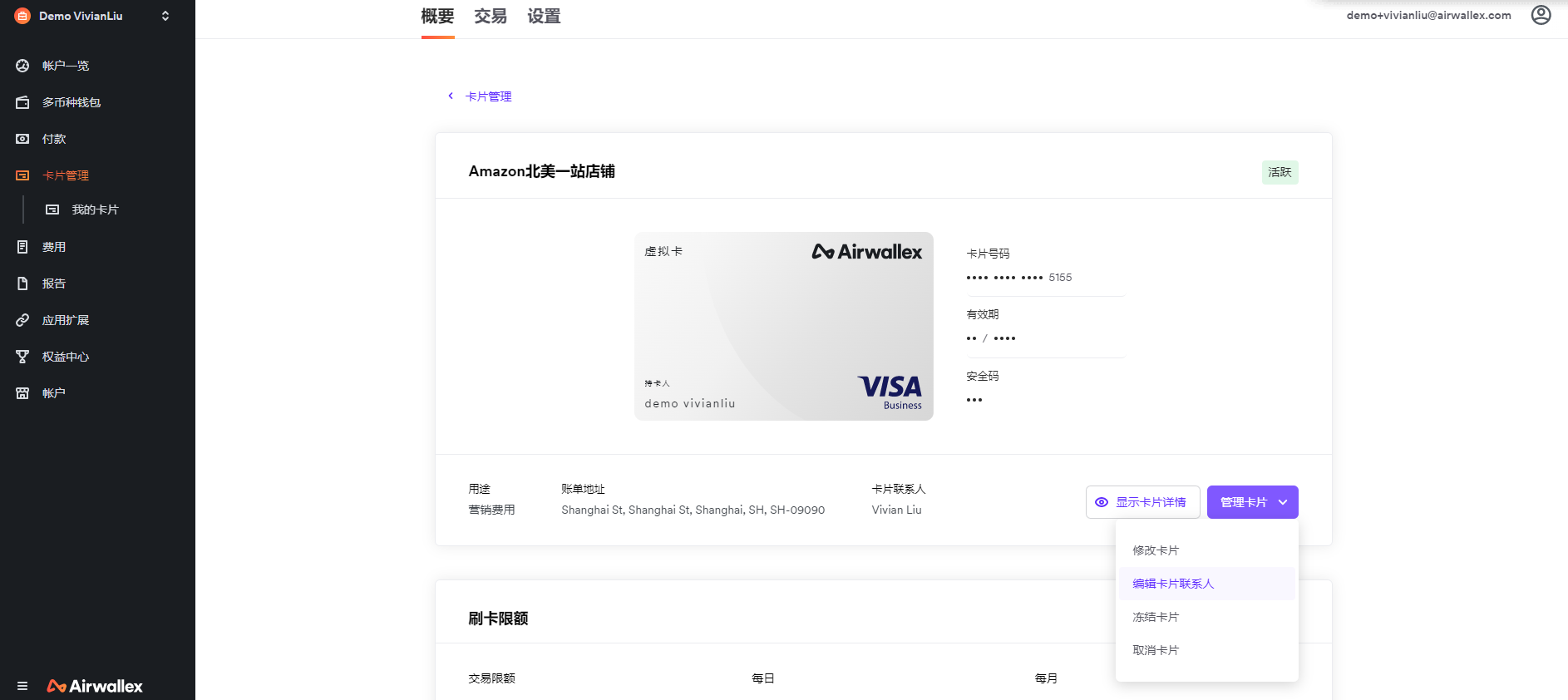The width and height of the screenshot is (1568, 700).
Task: Select 编辑卡片联系人 from the dropdown menu
Action: (x=1173, y=584)
